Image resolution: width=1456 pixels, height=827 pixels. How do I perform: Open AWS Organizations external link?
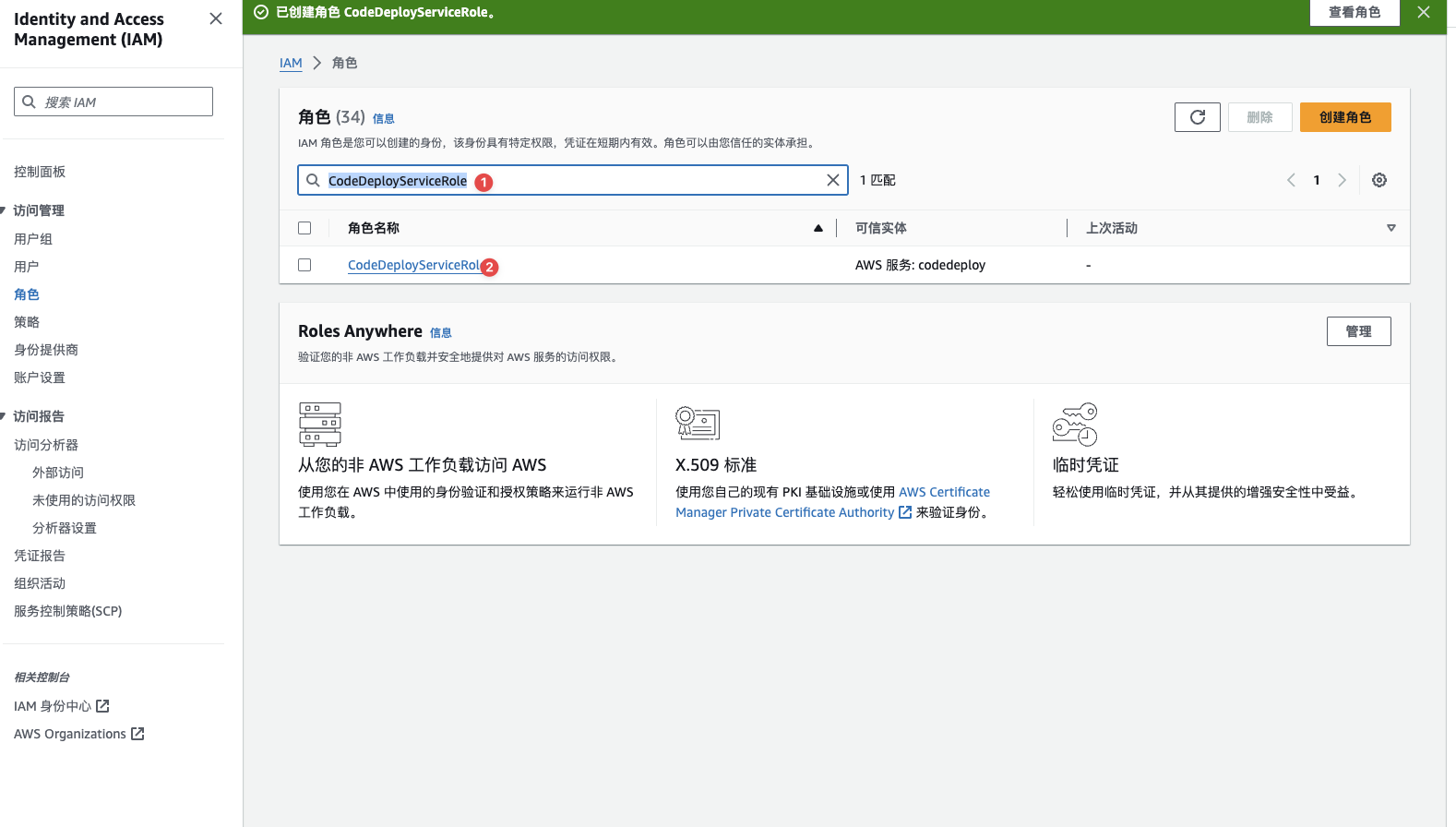click(79, 734)
